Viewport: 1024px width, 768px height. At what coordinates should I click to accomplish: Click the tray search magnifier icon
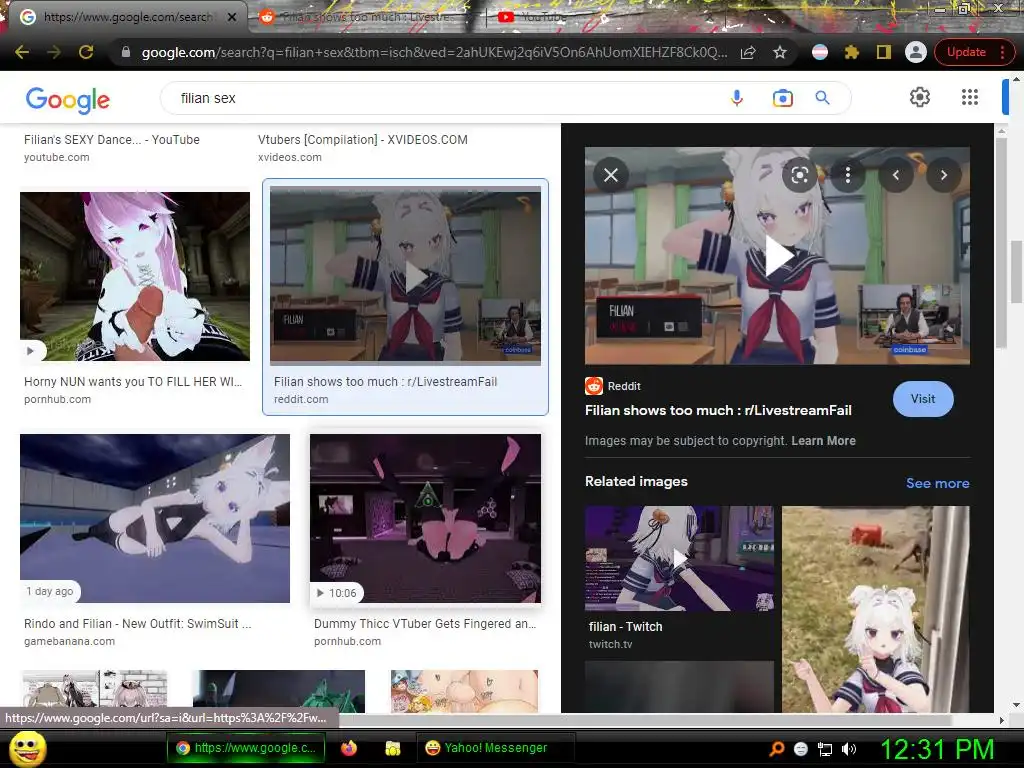click(776, 749)
